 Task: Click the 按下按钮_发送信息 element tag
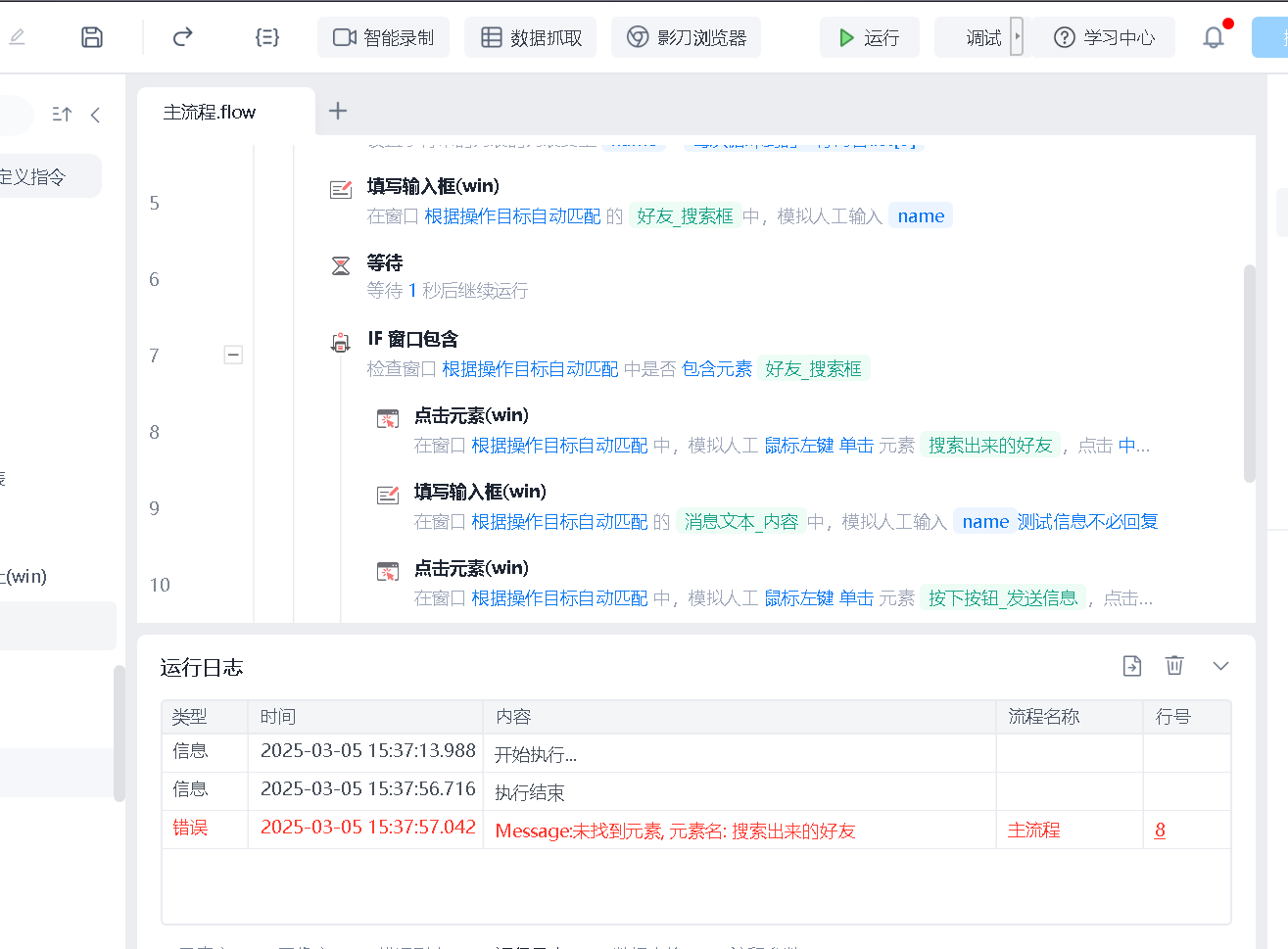[x=1003, y=597]
